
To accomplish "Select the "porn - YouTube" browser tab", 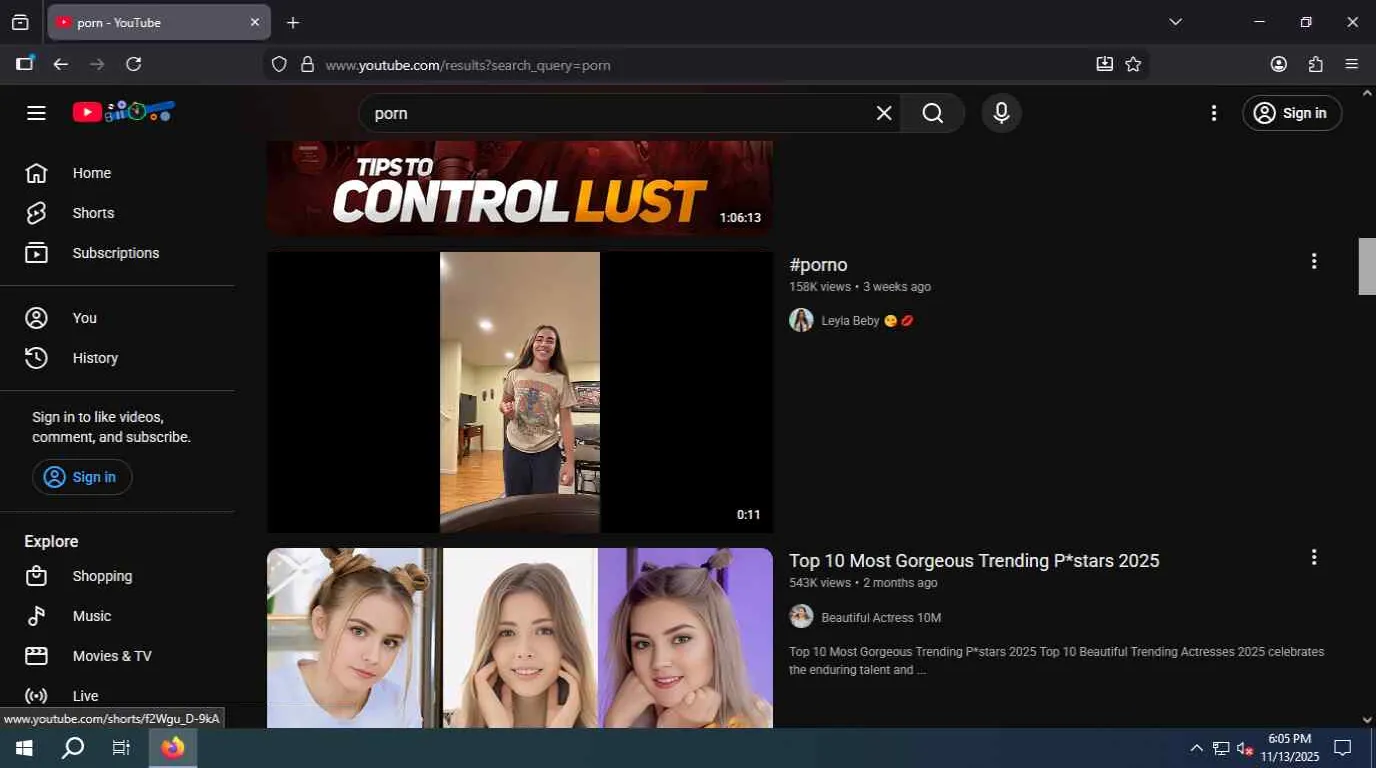I will pyautogui.click(x=159, y=22).
